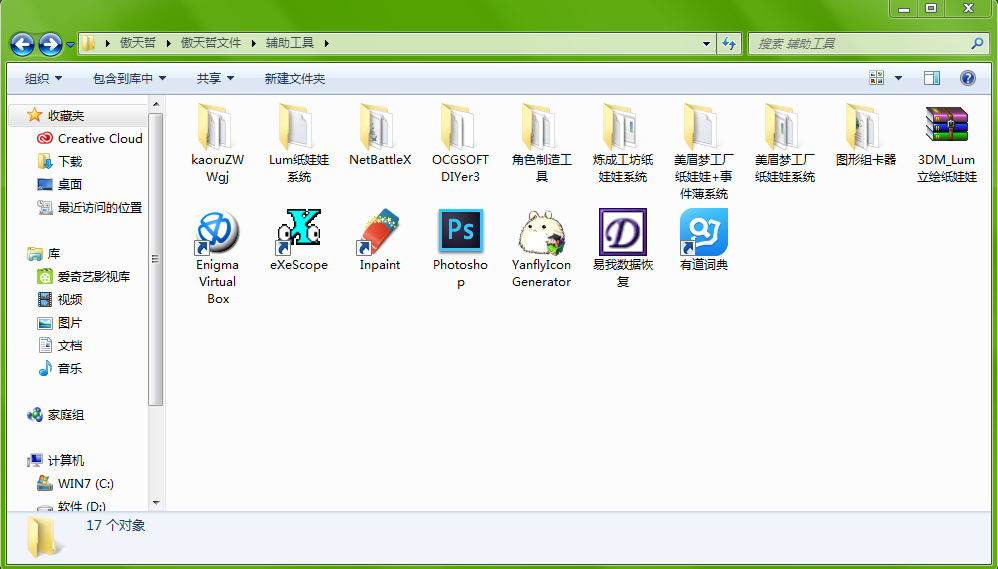Go to 下载 in favorites

(x=60, y=161)
